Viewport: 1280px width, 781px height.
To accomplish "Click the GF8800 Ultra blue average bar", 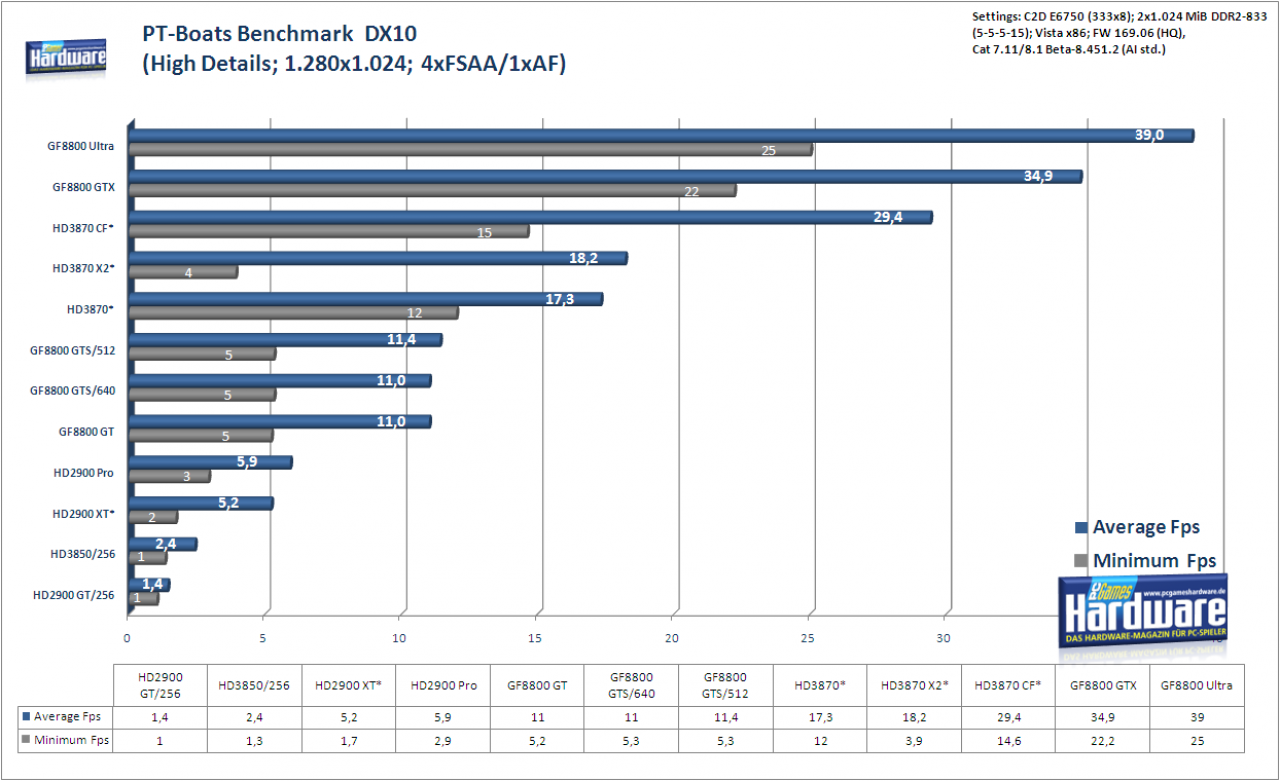I will tap(661, 135).
